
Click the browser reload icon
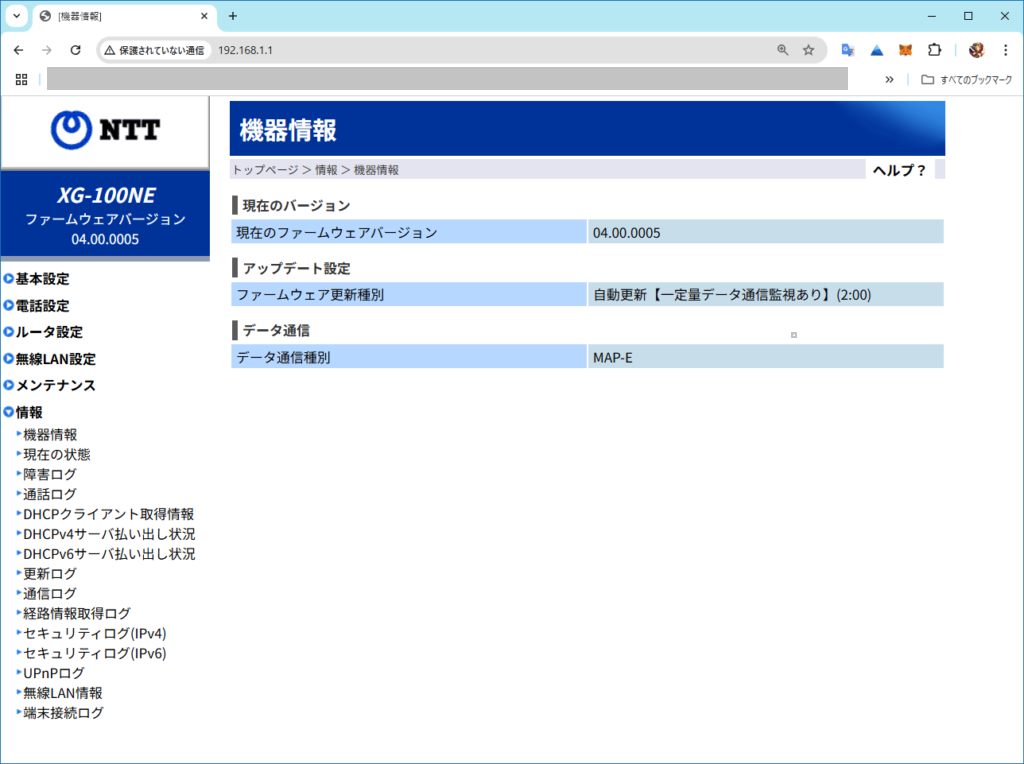75,50
